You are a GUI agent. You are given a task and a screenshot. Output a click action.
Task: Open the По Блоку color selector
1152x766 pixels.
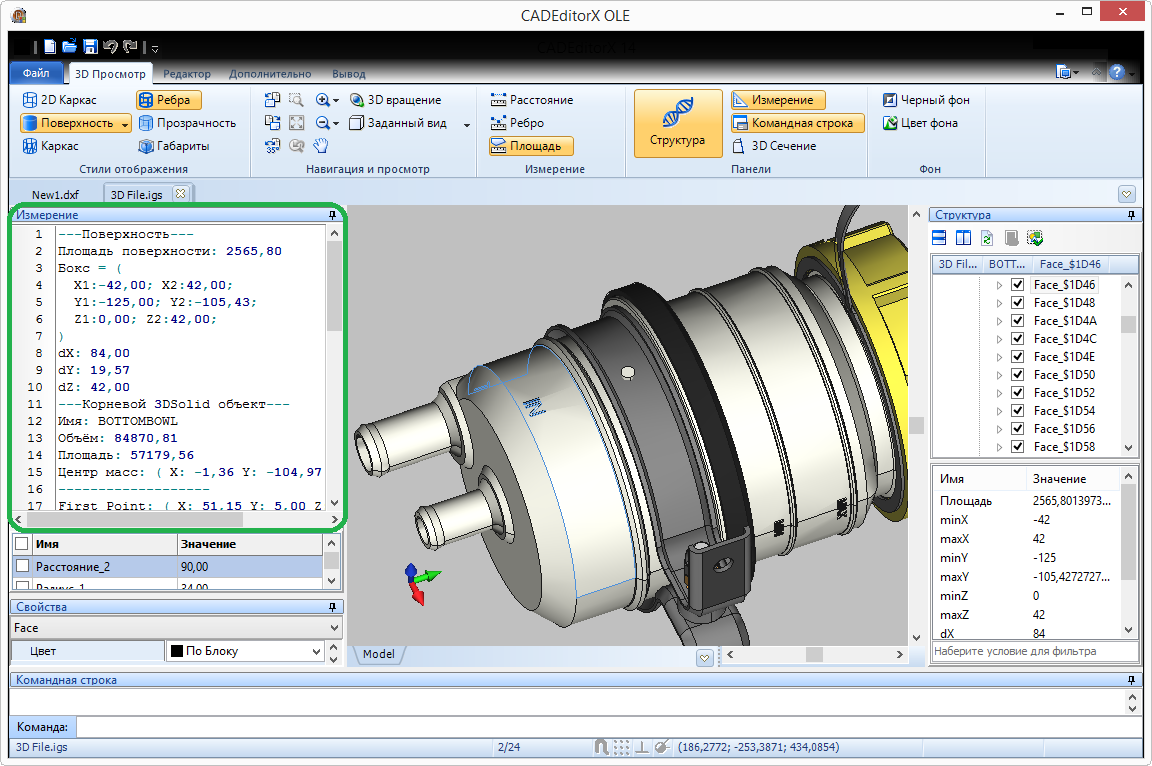point(245,651)
